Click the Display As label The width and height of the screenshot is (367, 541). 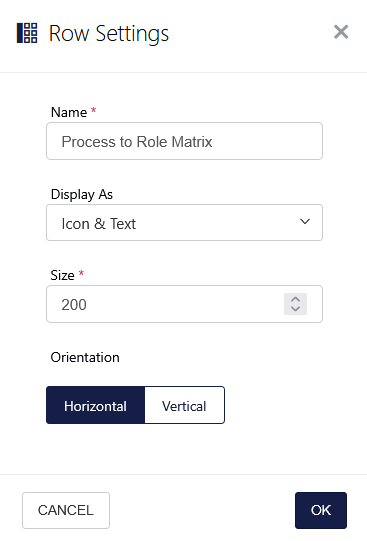pyautogui.click(x=82, y=194)
